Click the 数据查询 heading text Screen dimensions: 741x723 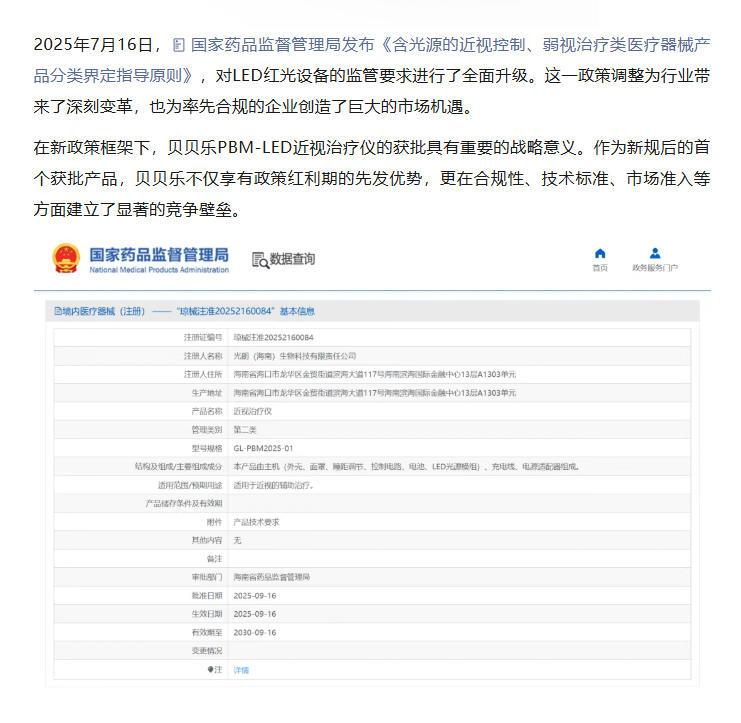tap(292, 260)
